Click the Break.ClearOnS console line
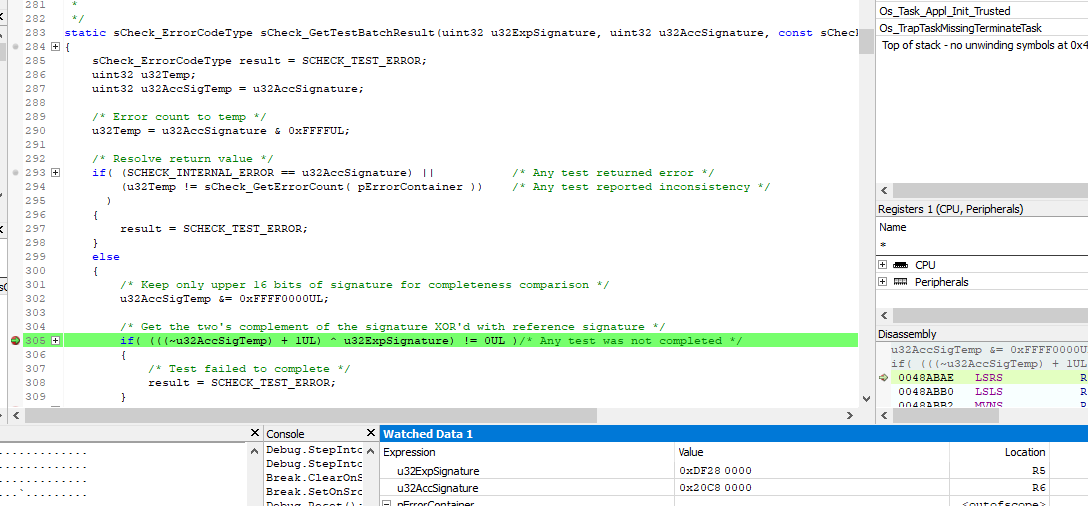The height and width of the screenshot is (506, 1088). point(314,478)
